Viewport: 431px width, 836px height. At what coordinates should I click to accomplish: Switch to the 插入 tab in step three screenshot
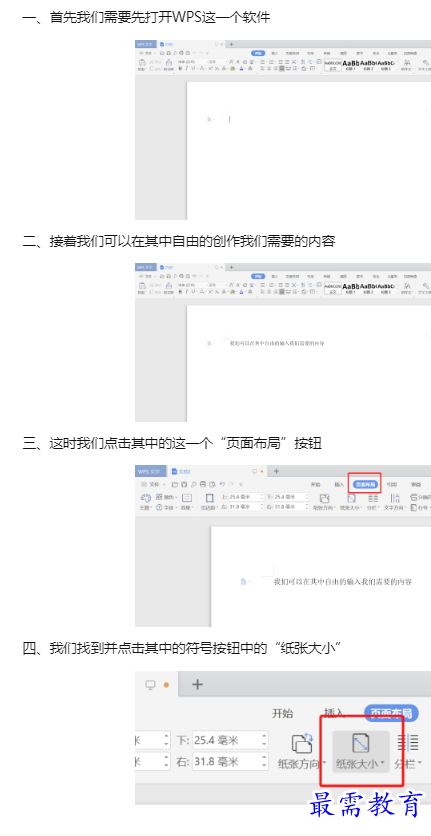(x=339, y=485)
